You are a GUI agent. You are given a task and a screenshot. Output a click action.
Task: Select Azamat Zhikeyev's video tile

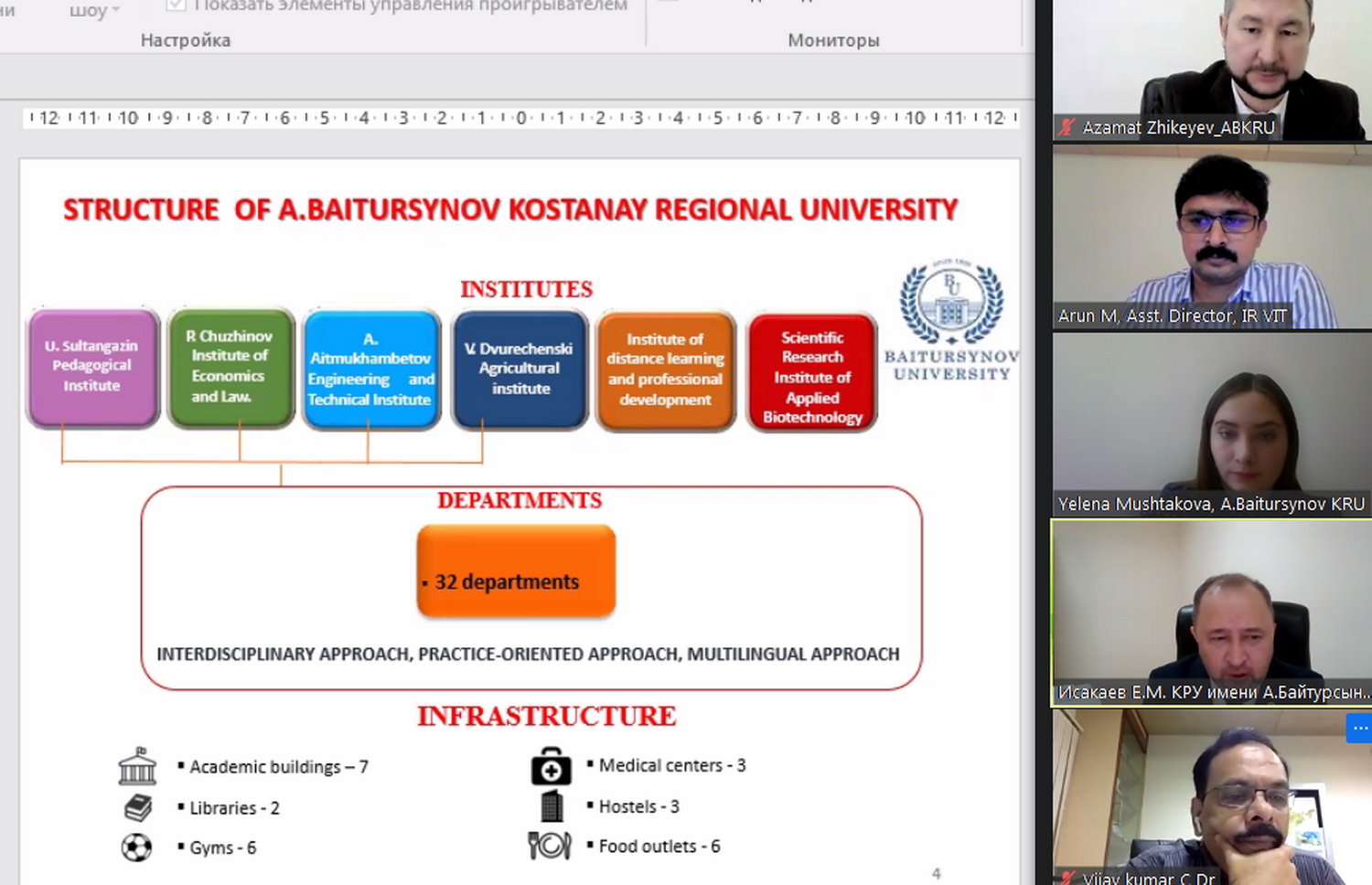[x=1212, y=70]
